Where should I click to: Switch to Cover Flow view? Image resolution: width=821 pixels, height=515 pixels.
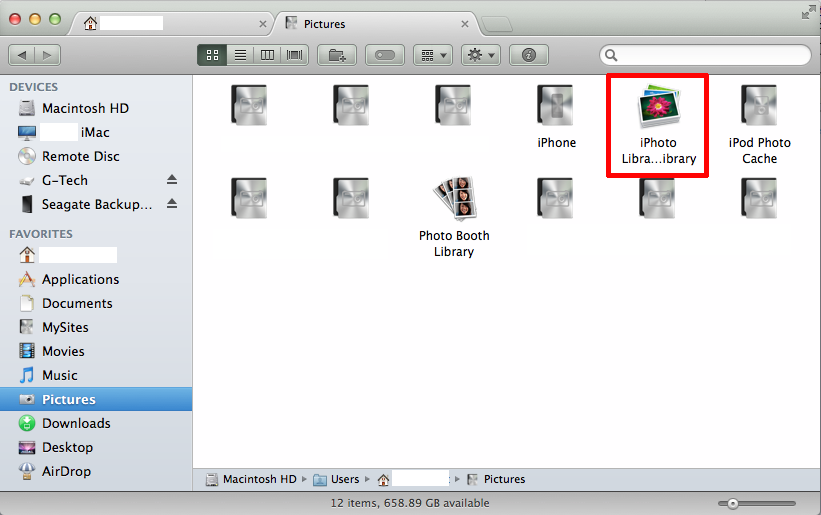pos(295,55)
